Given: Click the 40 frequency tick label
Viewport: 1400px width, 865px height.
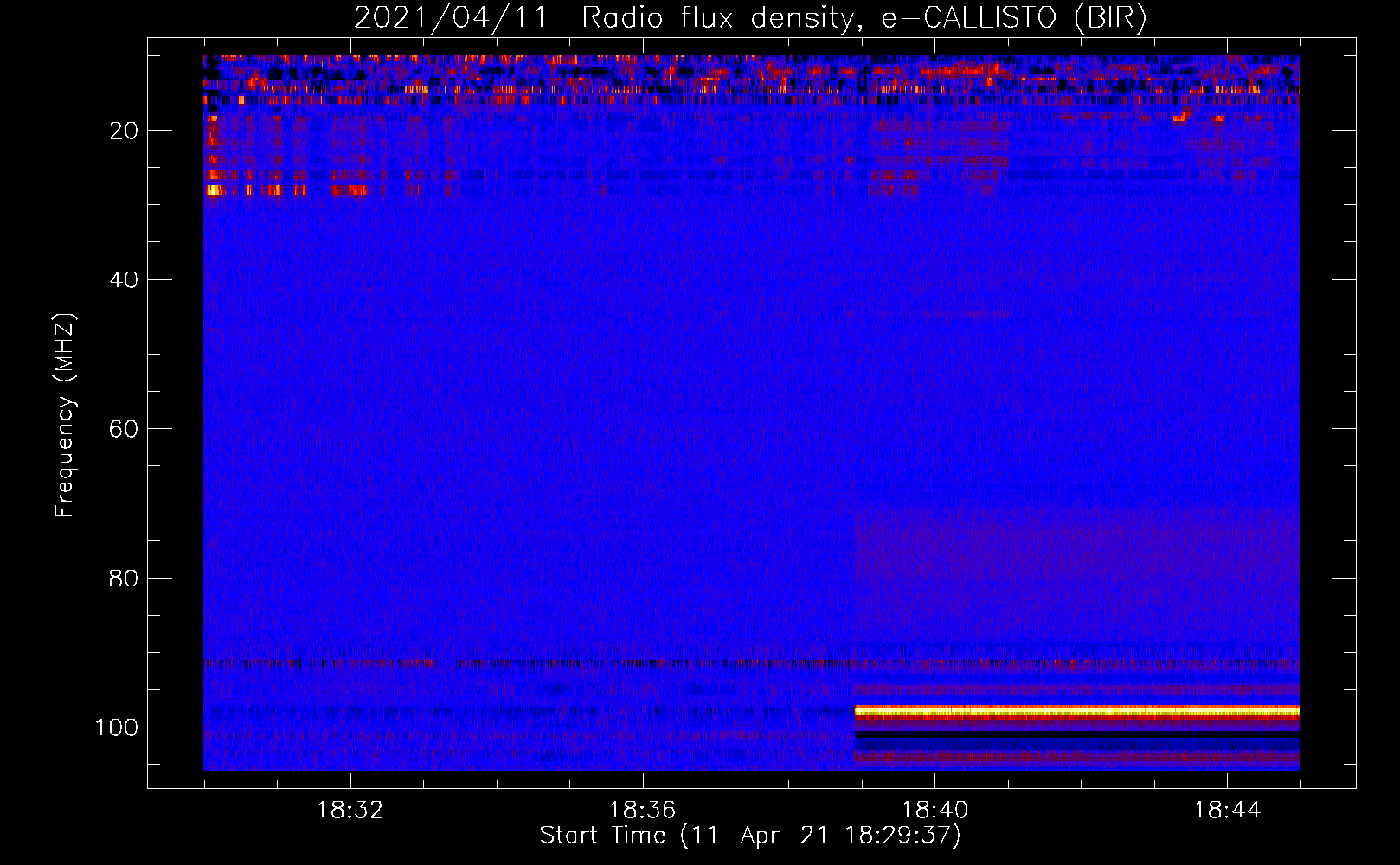Looking at the screenshot, I should click(124, 279).
